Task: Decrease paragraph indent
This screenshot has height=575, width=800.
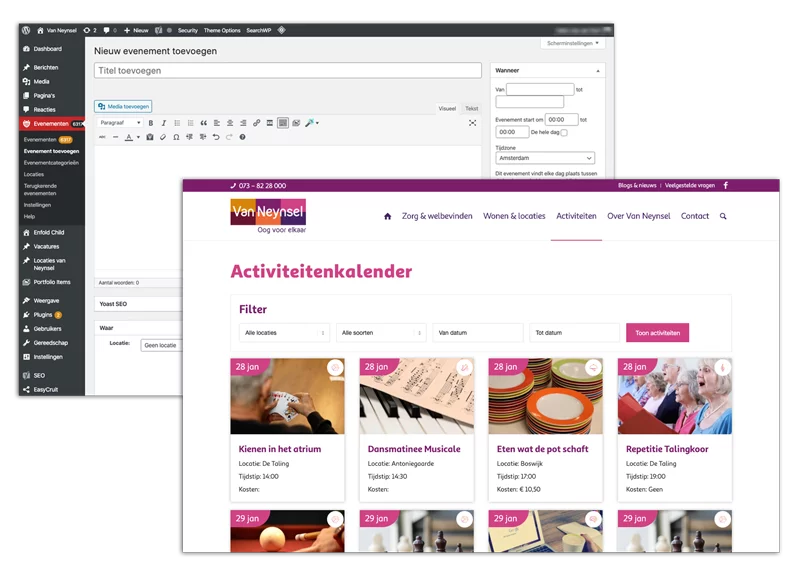Action: pyautogui.click(x=189, y=137)
